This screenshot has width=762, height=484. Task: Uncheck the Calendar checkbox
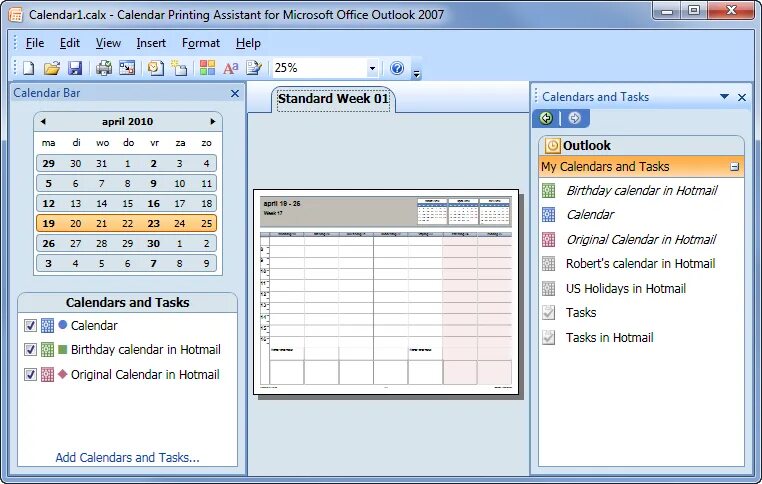tap(30, 326)
